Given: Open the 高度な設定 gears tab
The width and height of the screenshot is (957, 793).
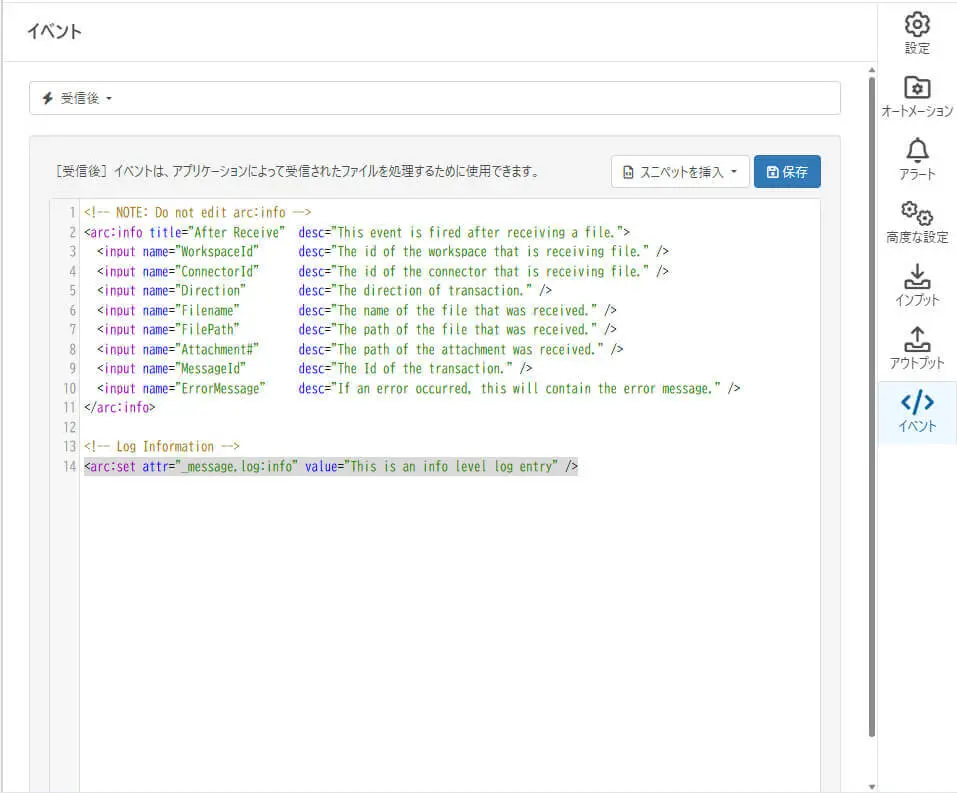Looking at the screenshot, I should point(917,223).
